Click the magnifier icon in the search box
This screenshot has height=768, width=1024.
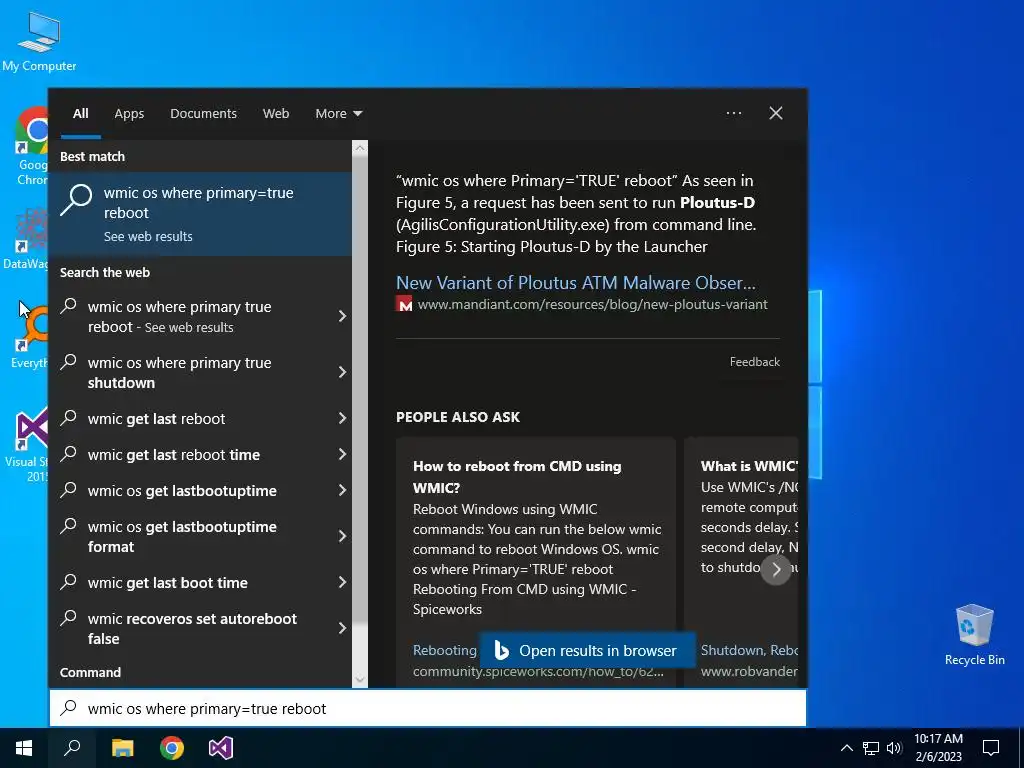pyautogui.click(x=69, y=708)
